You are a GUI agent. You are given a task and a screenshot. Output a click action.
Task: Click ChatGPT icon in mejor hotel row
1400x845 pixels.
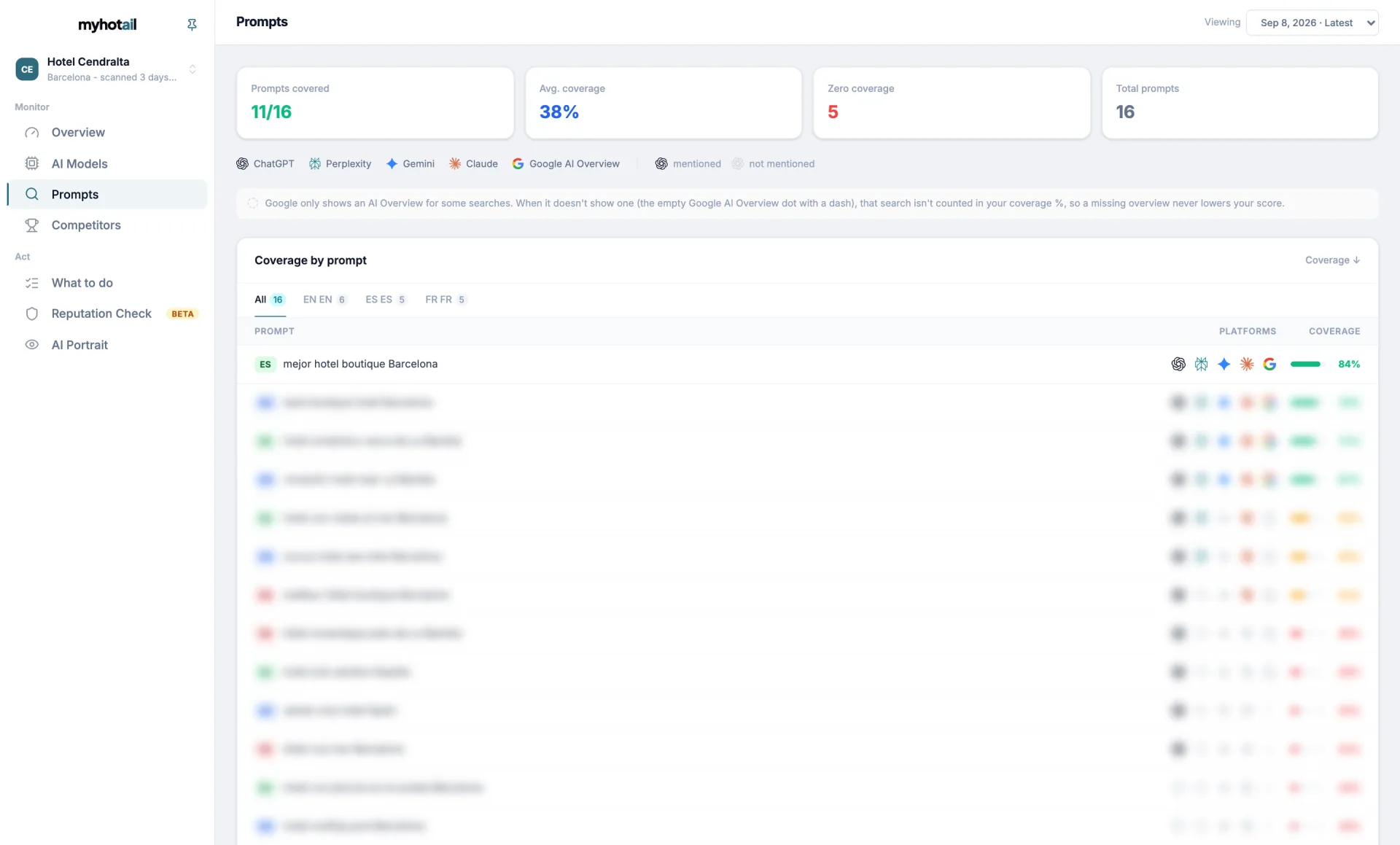(x=1178, y=365)
